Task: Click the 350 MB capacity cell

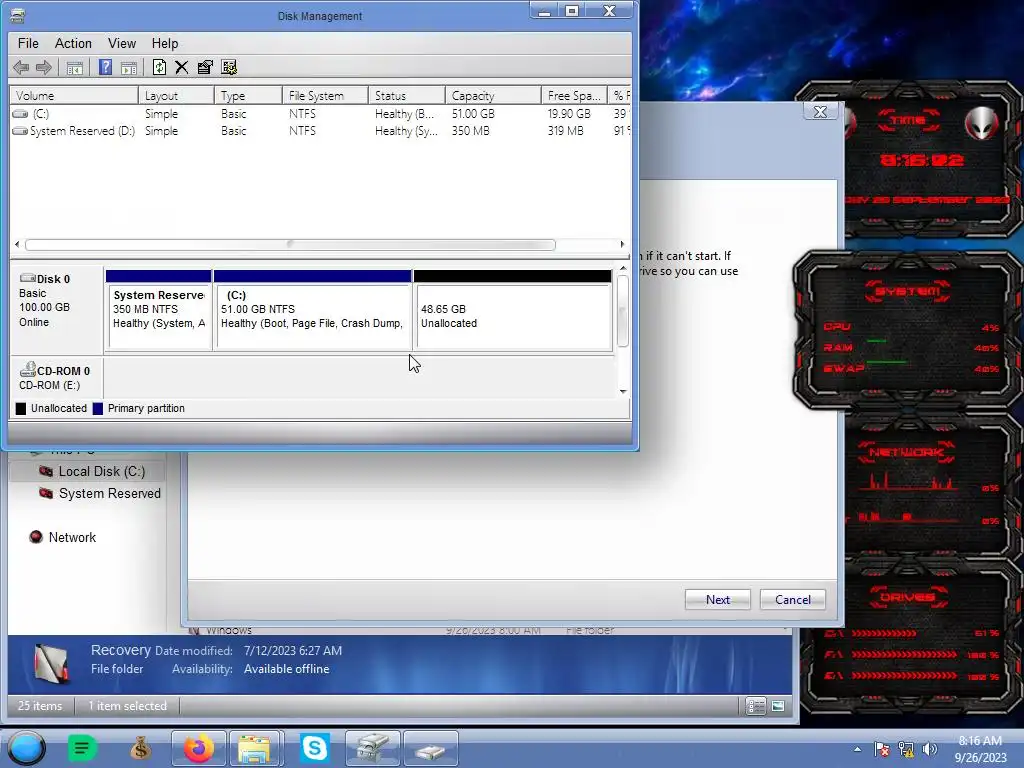Action: tap(470, 131)
